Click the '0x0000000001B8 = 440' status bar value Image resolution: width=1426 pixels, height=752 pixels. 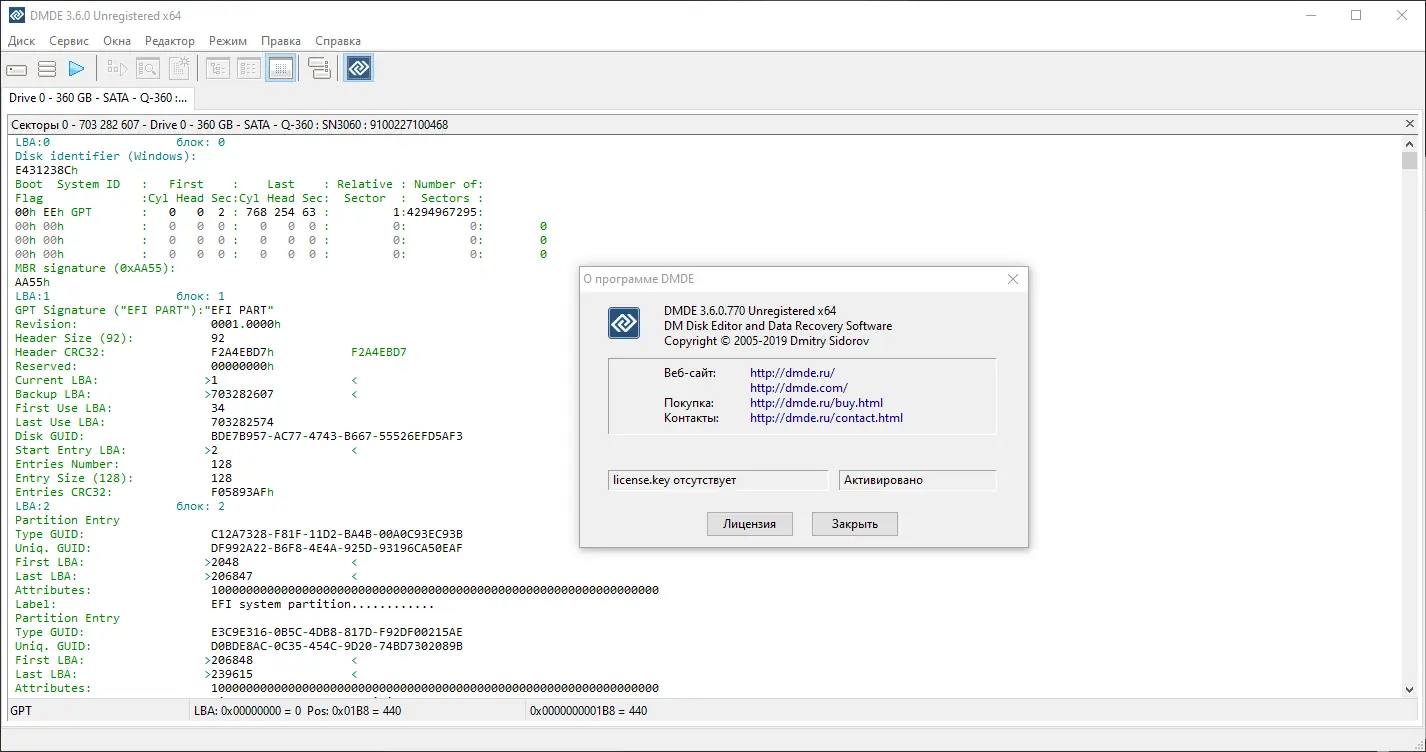tap(589, 711)
